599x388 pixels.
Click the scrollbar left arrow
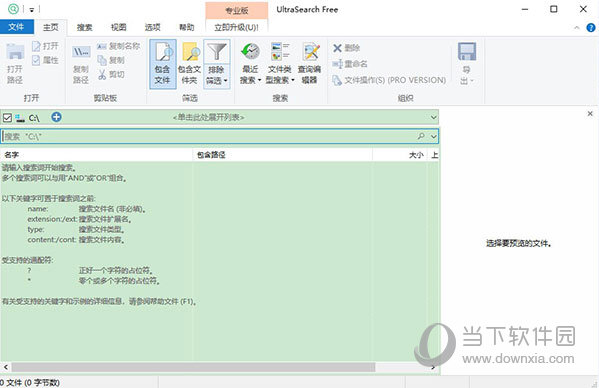click(5, 367)
